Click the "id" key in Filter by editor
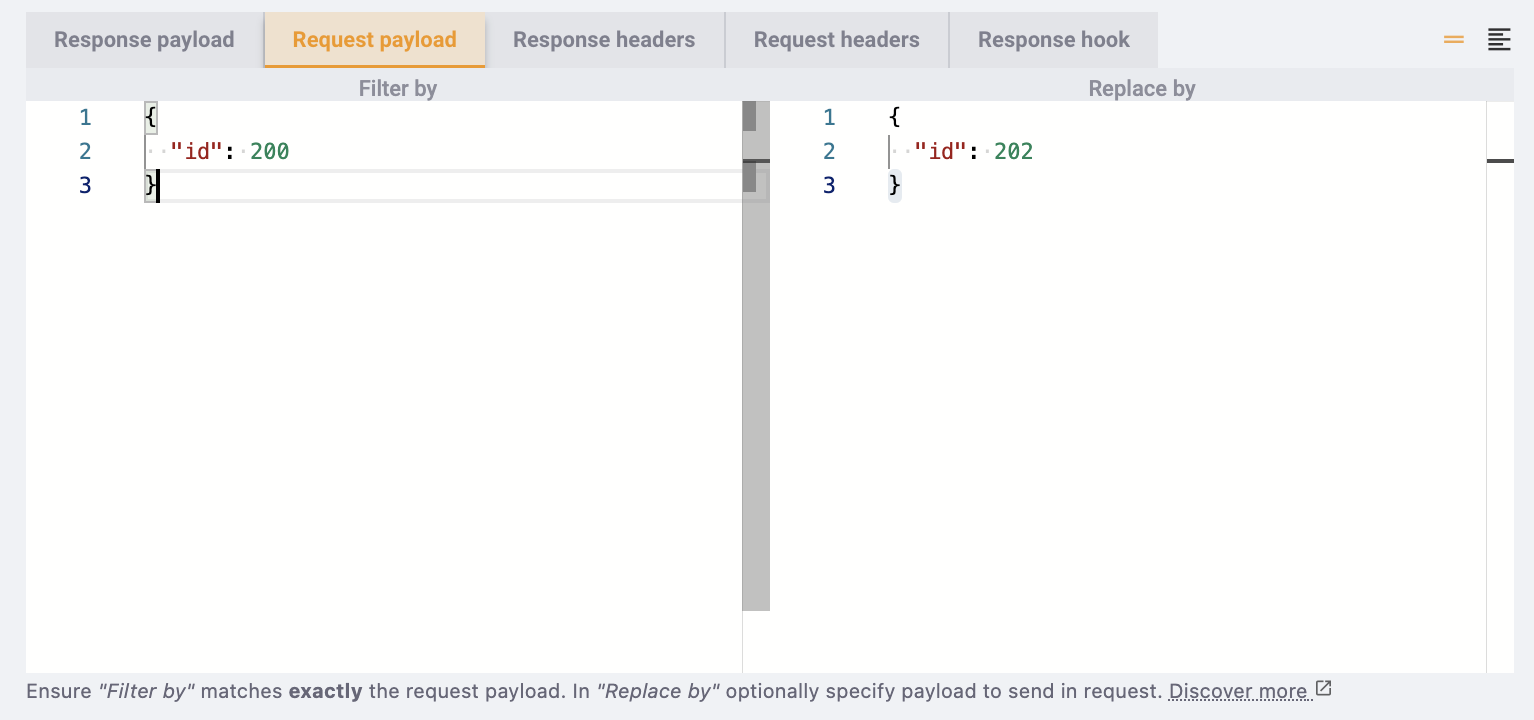The width and height of the screenshot is (1534, 720). point(196,152)
